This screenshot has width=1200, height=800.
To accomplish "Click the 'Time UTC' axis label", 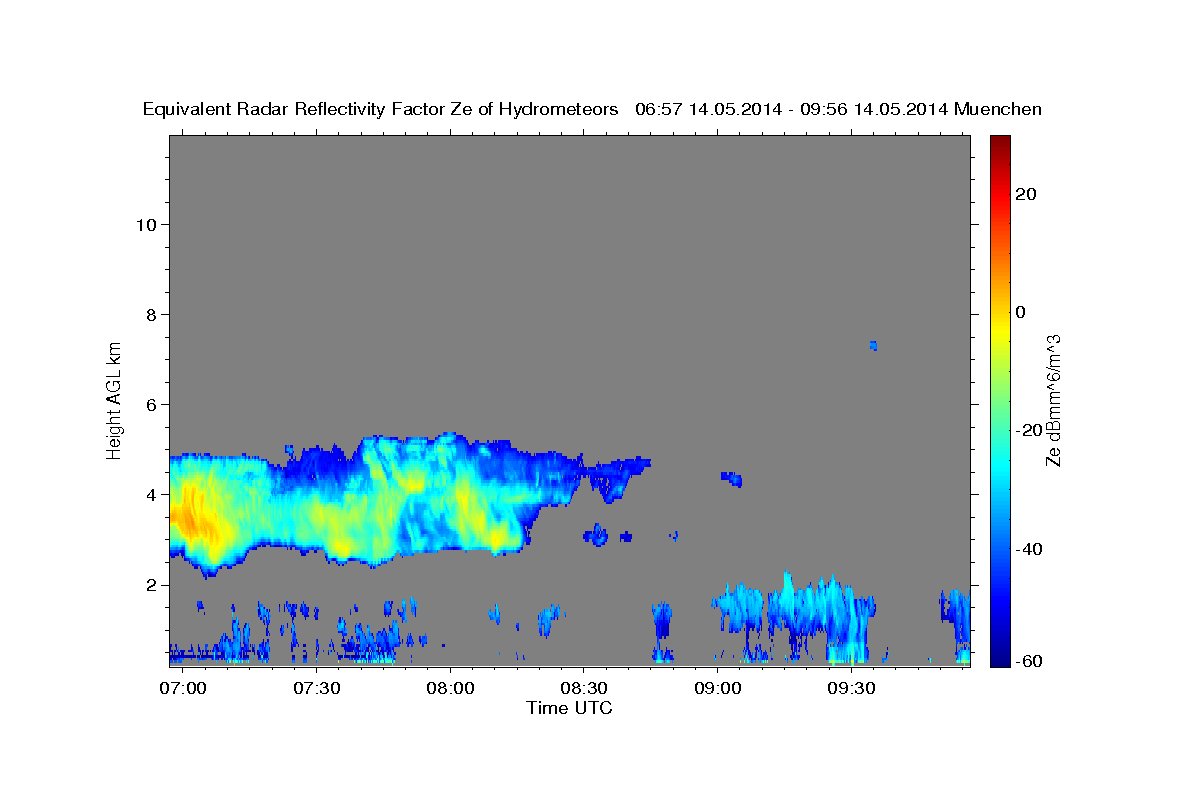I will click(x=569, y=708).
